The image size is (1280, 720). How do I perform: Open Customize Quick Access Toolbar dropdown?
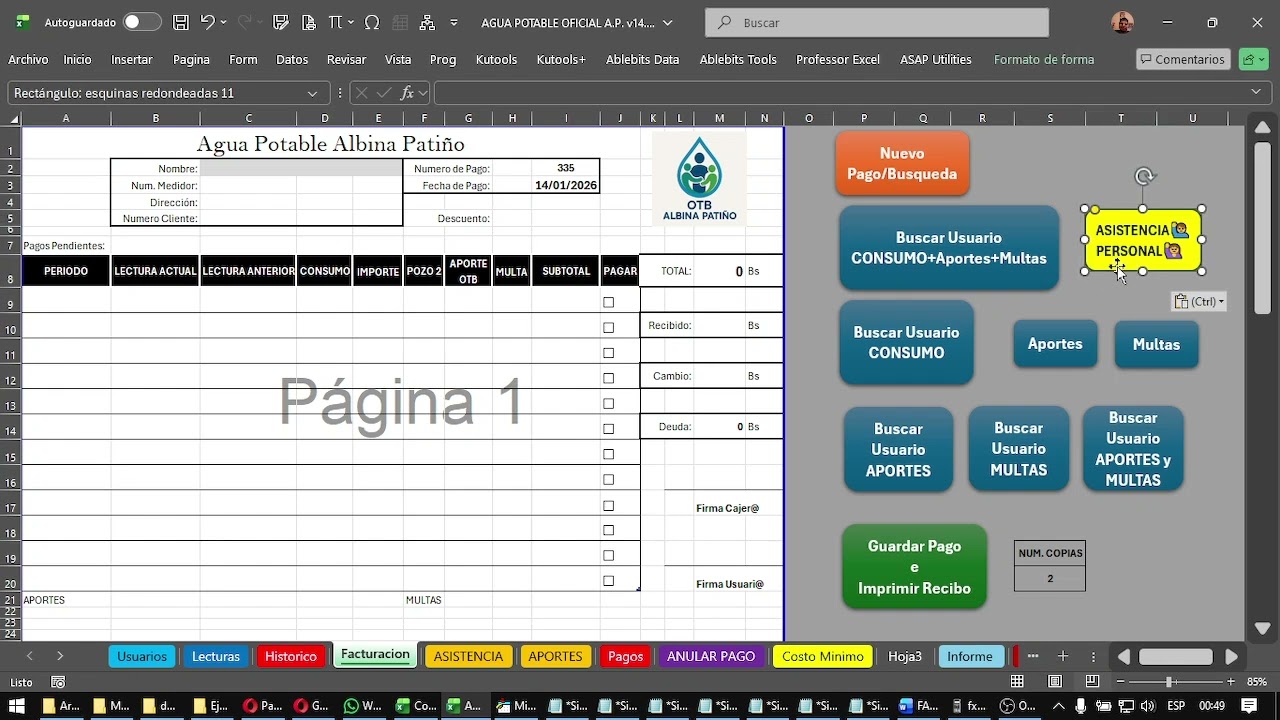(x=452, y=22)
